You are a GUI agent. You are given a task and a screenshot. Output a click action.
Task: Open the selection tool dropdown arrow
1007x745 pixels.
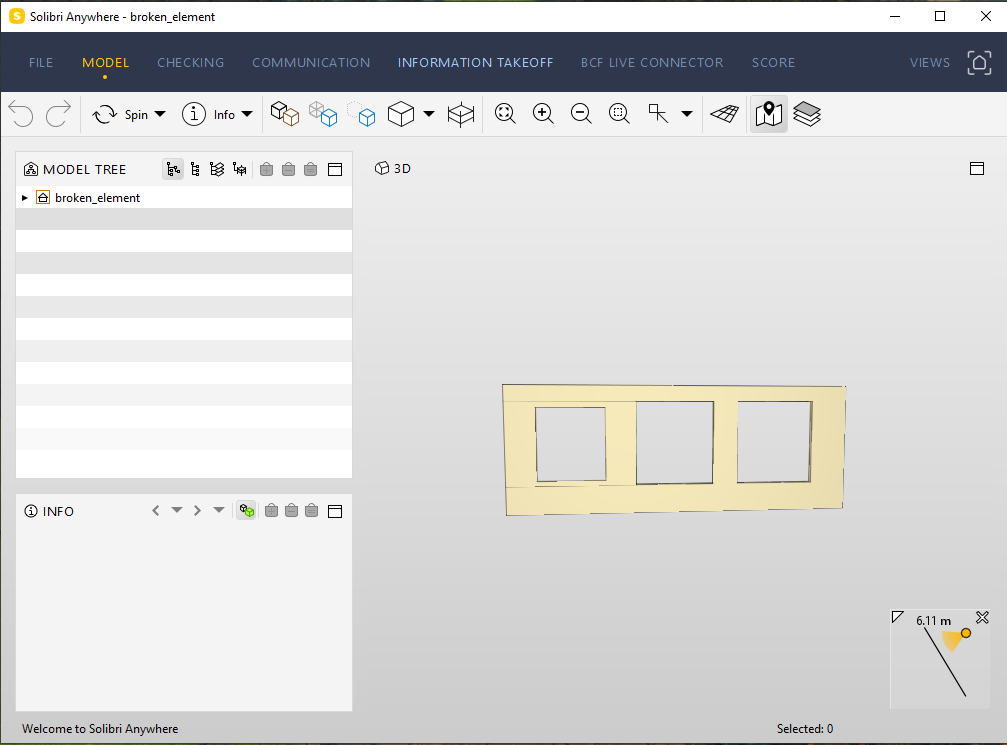tap(687, 114)
